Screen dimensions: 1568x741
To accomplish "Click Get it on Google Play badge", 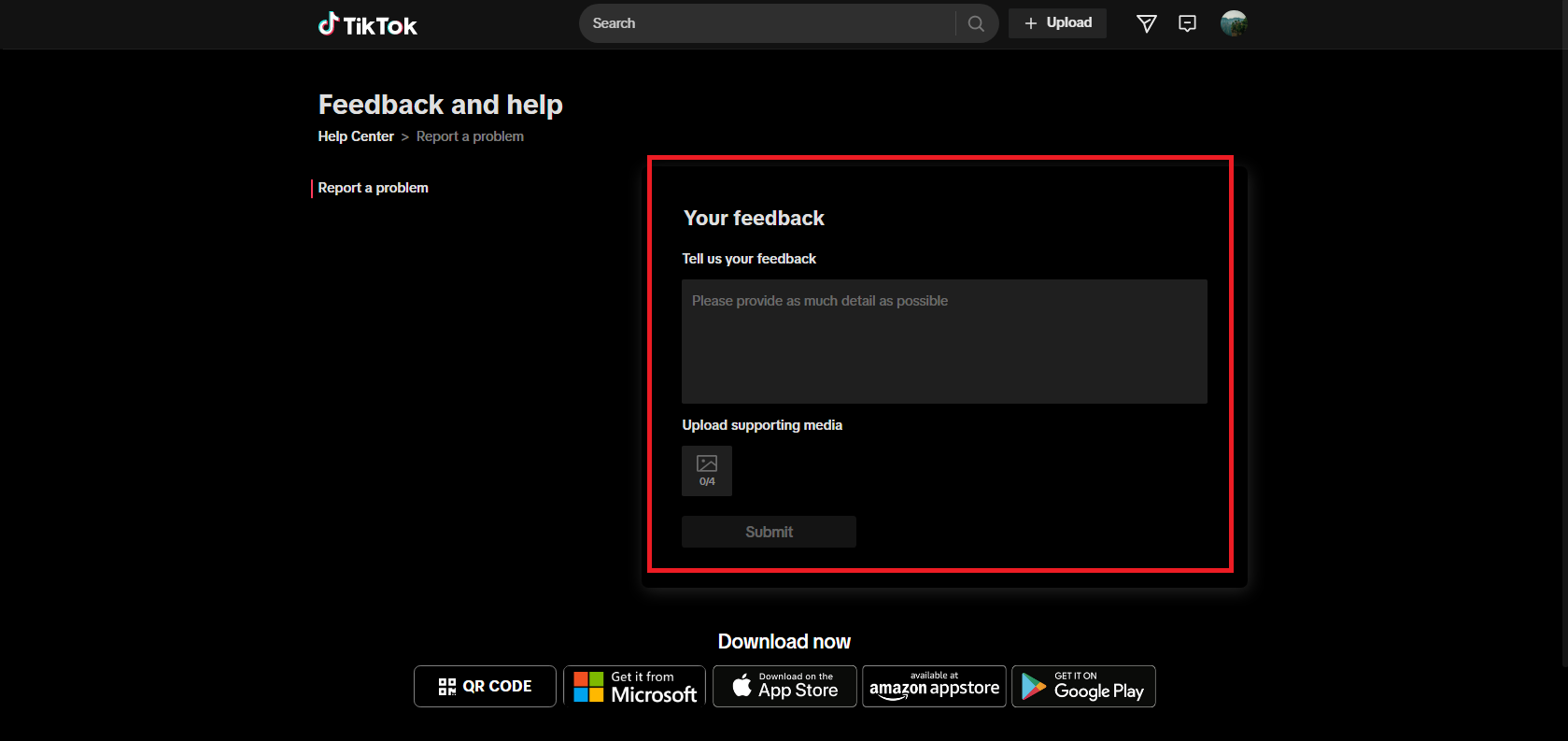I will click(1083, 686).
